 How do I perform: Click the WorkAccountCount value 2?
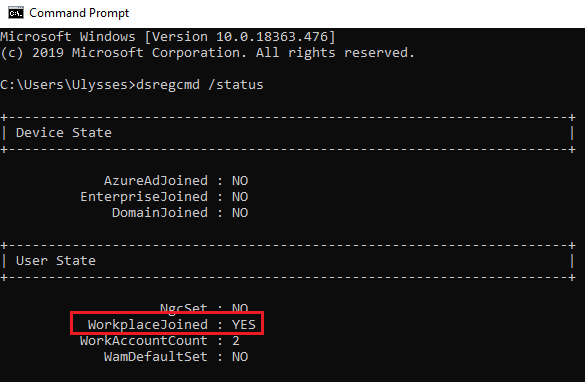coord(236,341)
